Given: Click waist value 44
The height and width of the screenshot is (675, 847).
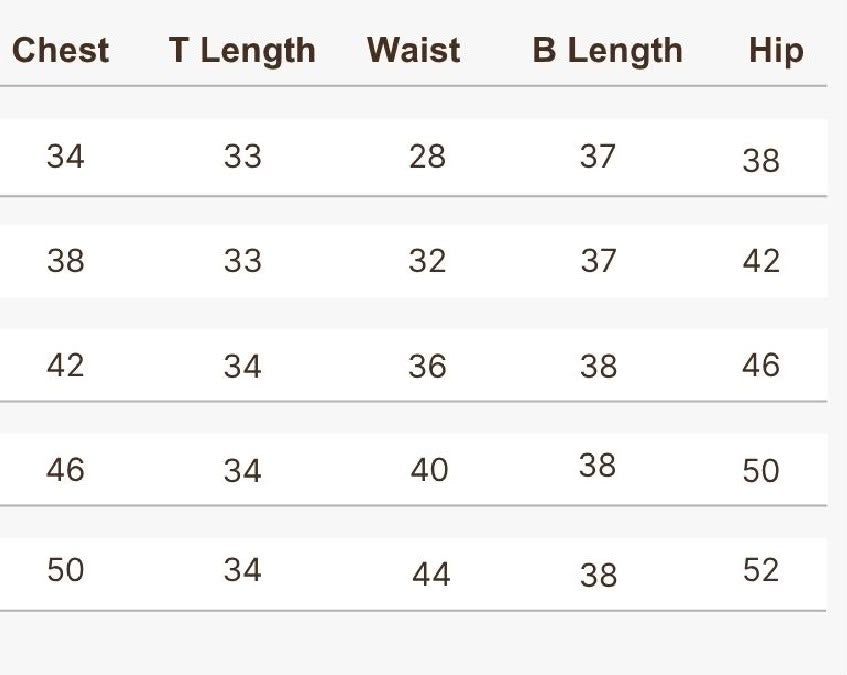Looking at the screenshot, I should [431, 574].
